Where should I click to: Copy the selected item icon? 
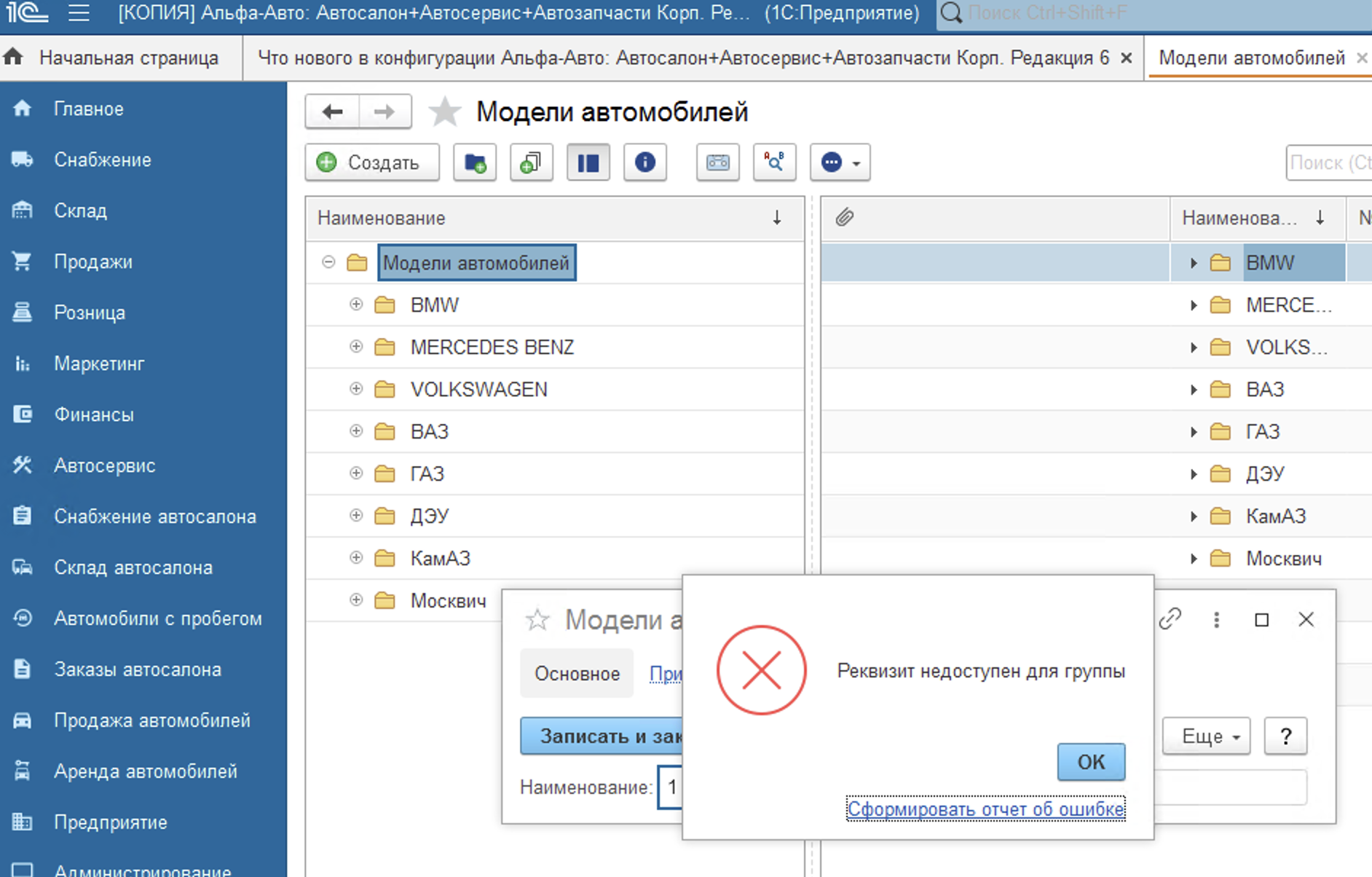[532, 162]
